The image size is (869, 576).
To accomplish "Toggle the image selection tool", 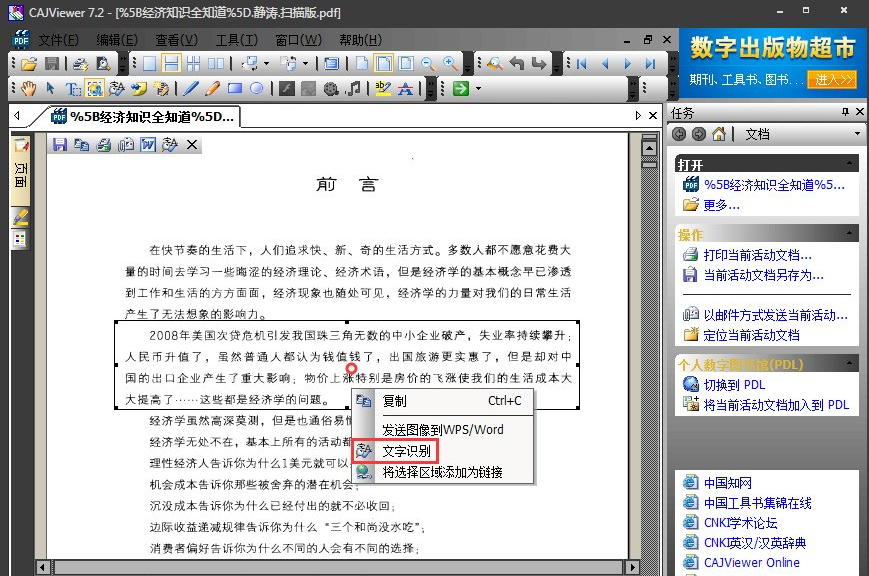I will tap(95, 88).
